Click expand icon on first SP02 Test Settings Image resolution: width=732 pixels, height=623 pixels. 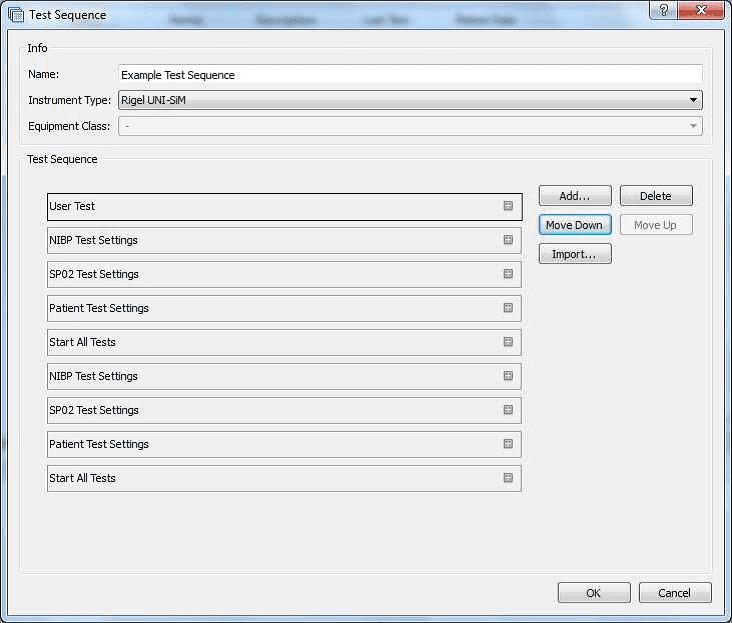coord(508,274)
